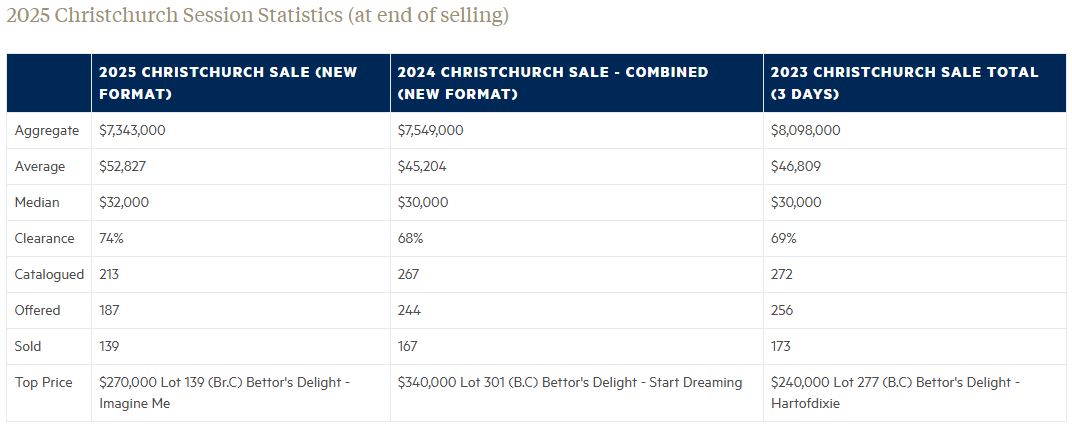Select the 74% clearance cell
The image size is (1072, 430).
(x=111, y=238)
